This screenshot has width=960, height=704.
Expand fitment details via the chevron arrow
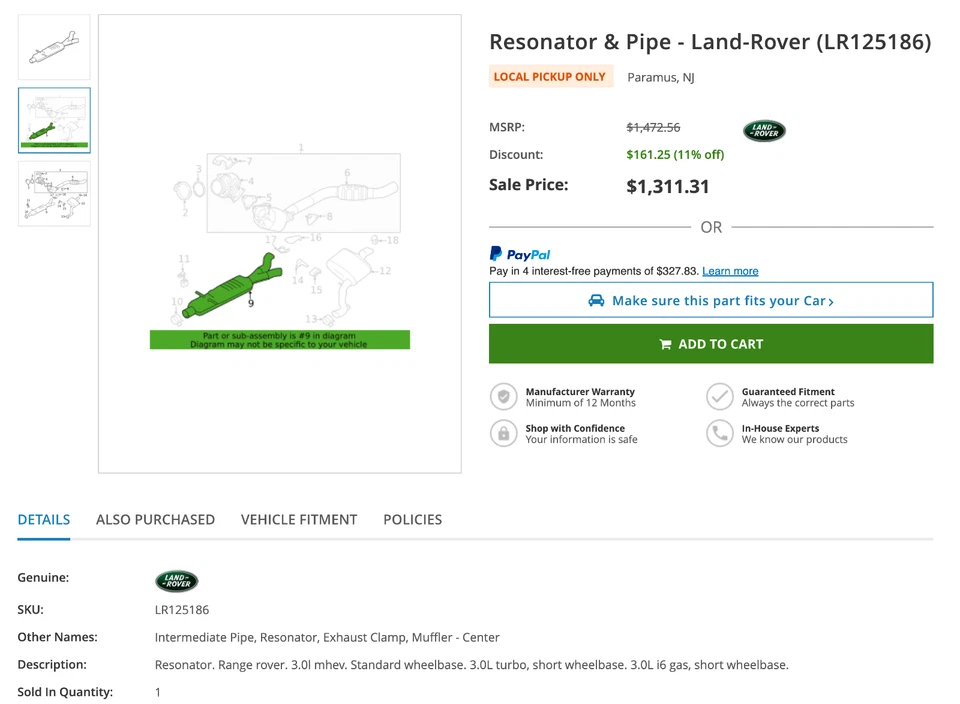pos(831,300)
